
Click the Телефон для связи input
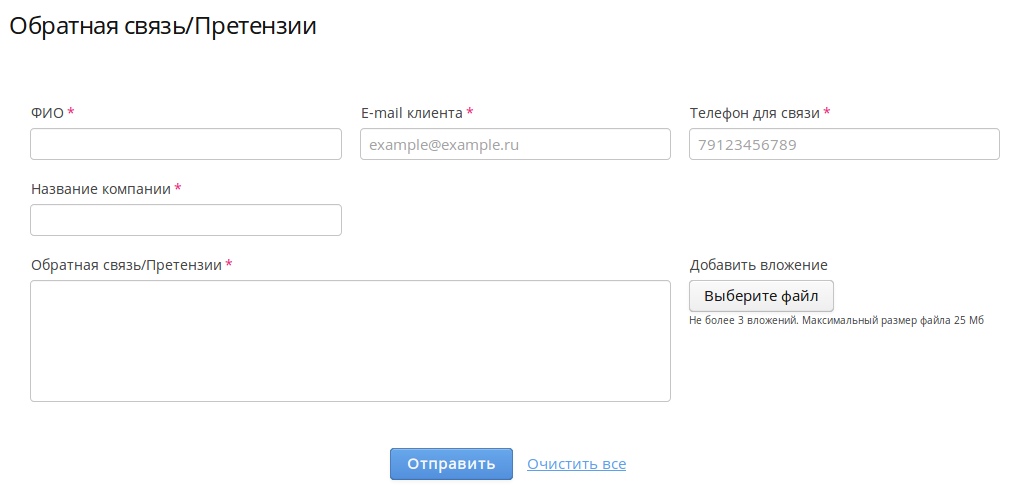844,144
